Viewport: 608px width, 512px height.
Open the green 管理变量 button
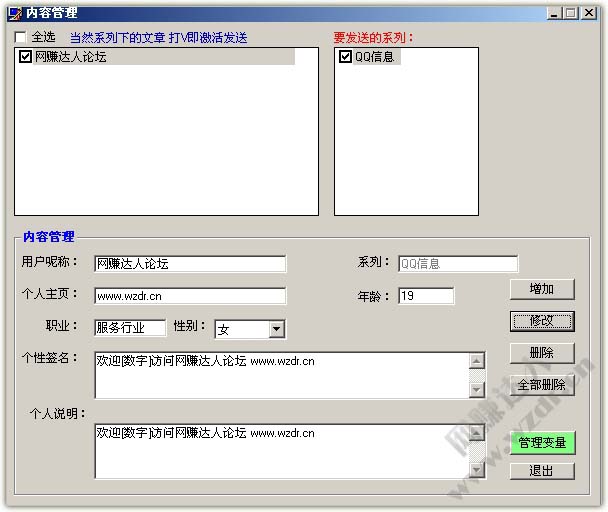click(x=542, y=443)
